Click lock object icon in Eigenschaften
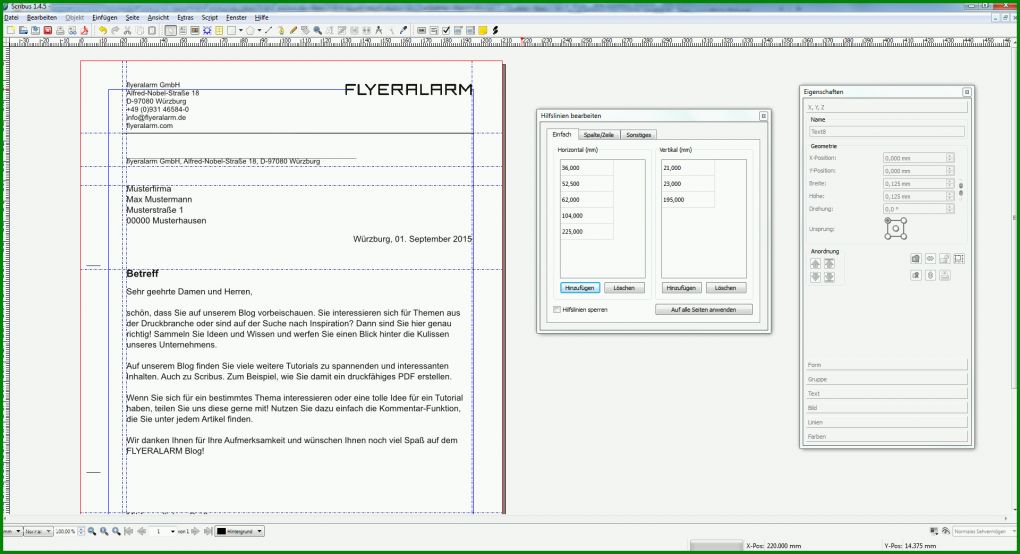The height and width of the screenshot is (554, 1020). pos(945,259)
